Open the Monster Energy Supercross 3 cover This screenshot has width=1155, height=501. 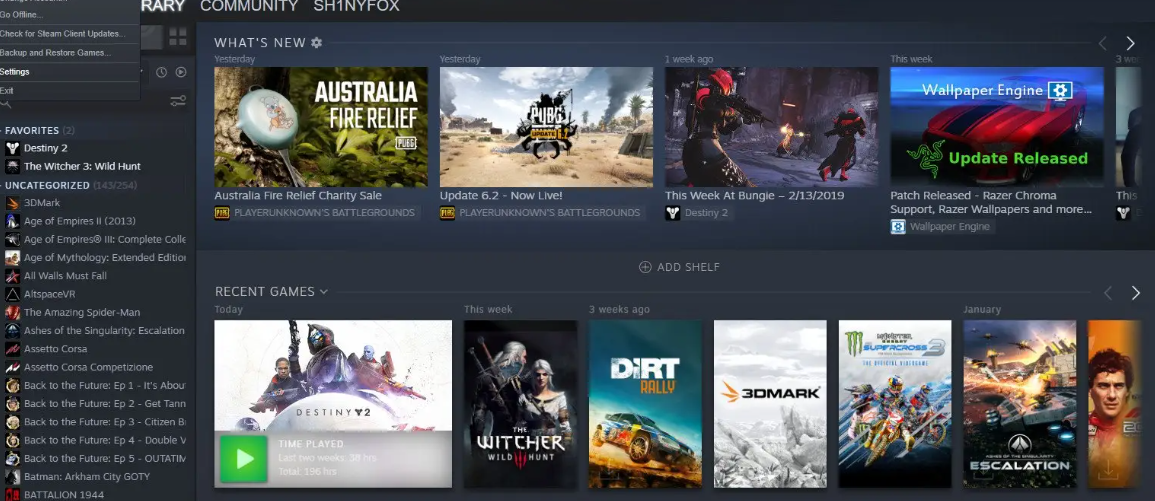tap(895, 404)
